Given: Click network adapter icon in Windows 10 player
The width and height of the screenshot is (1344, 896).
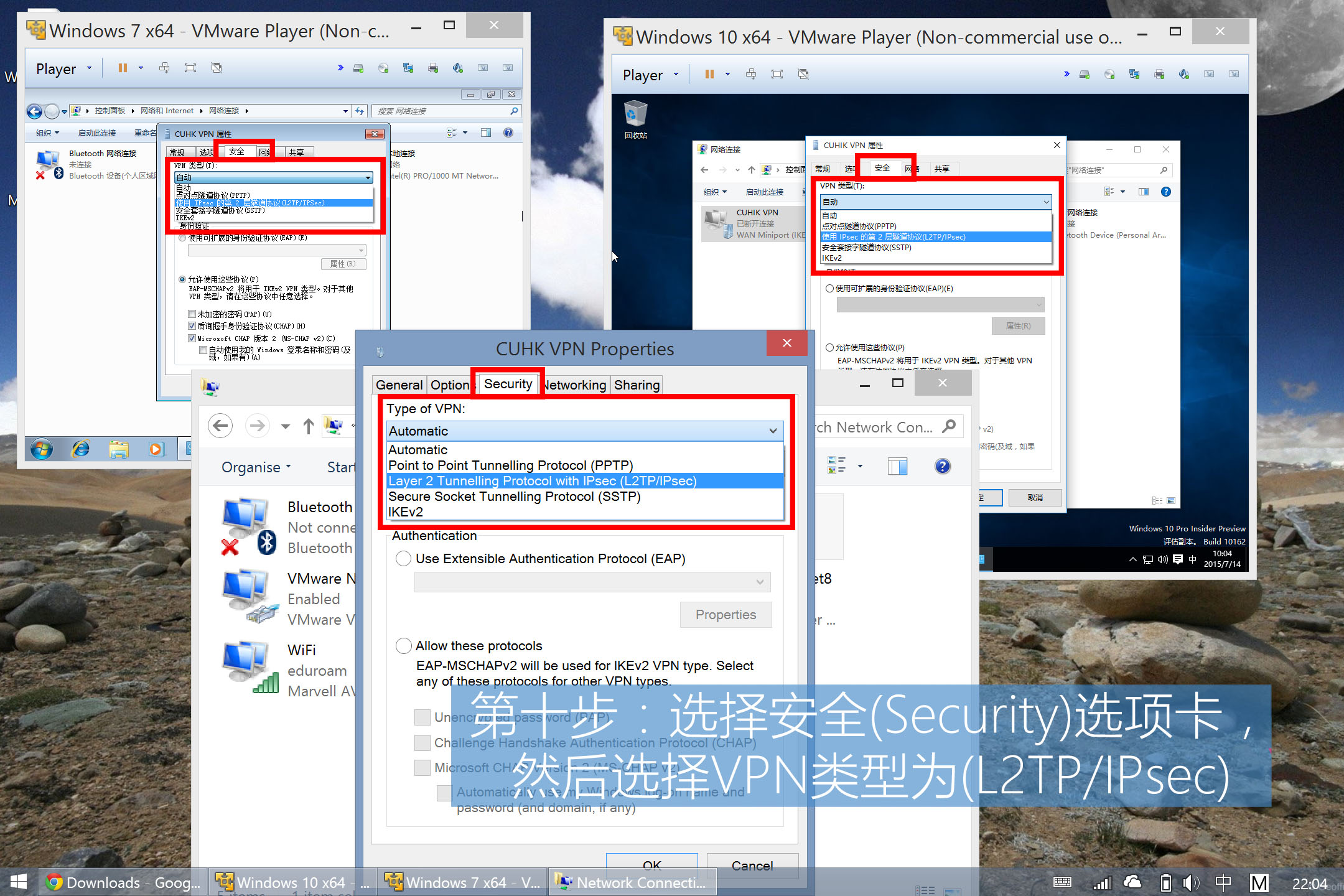Looking at the screenshot, I should click(x=1134, y=74).
